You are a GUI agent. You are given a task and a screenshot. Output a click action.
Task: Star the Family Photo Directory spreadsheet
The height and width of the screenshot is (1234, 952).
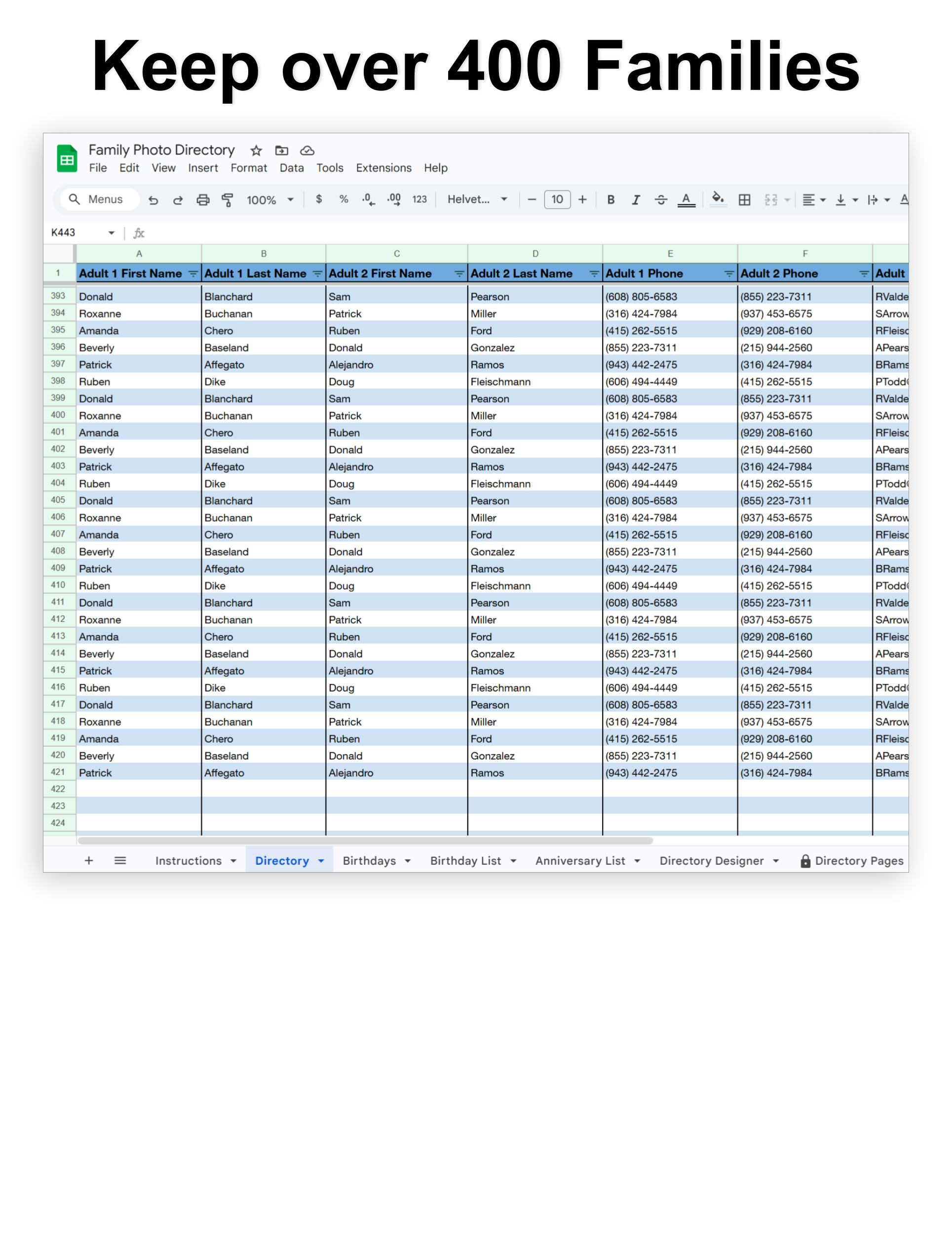256,150
